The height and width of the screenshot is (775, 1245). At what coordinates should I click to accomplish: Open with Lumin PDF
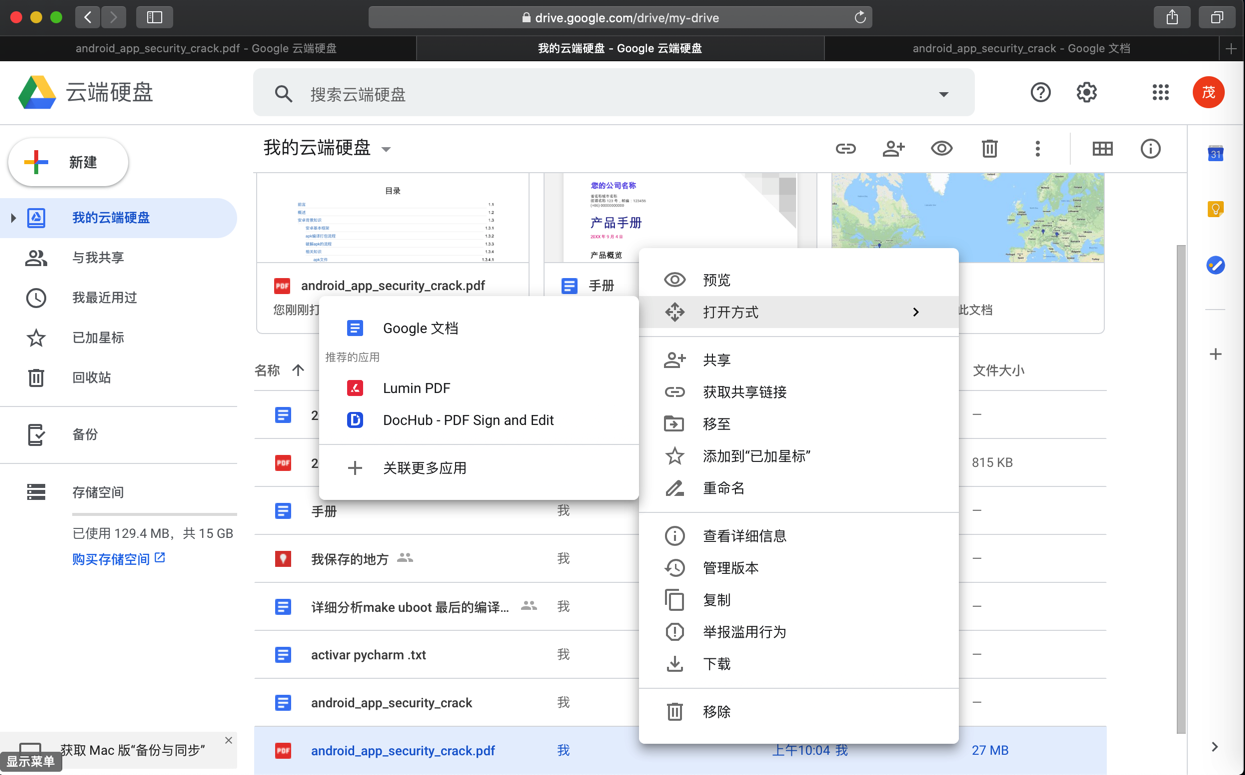[478, 388]
